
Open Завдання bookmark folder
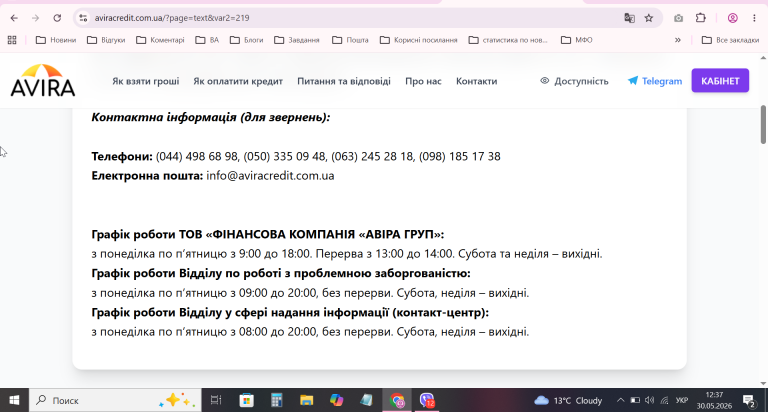point(297,40)
